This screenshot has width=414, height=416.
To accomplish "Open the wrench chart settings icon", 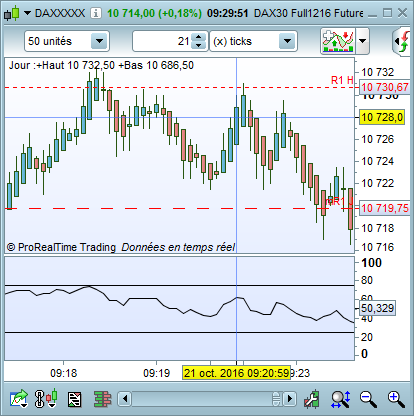I will click(312, 399).
